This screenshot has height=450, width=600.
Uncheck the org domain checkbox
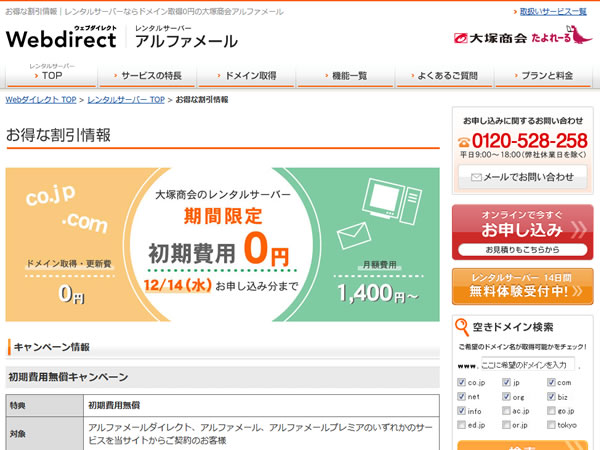506,396
